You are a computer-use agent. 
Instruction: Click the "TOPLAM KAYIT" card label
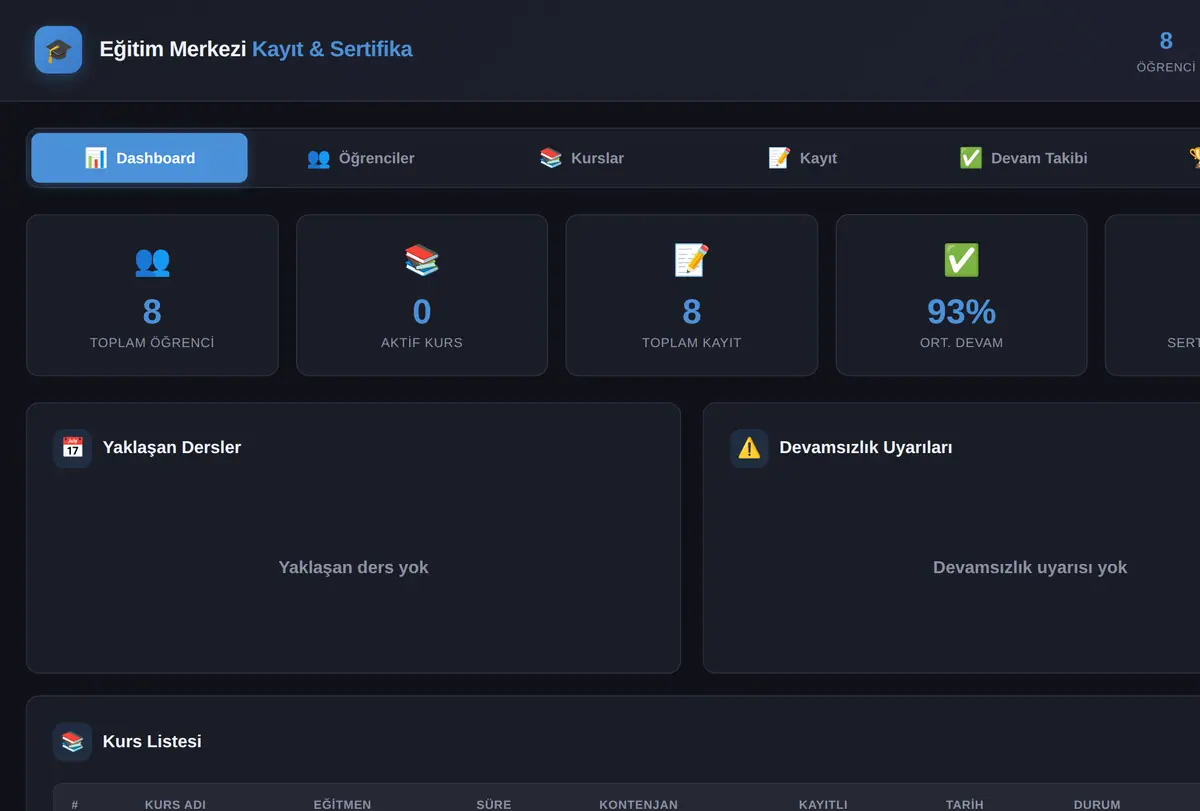click(x=692, y=343)
